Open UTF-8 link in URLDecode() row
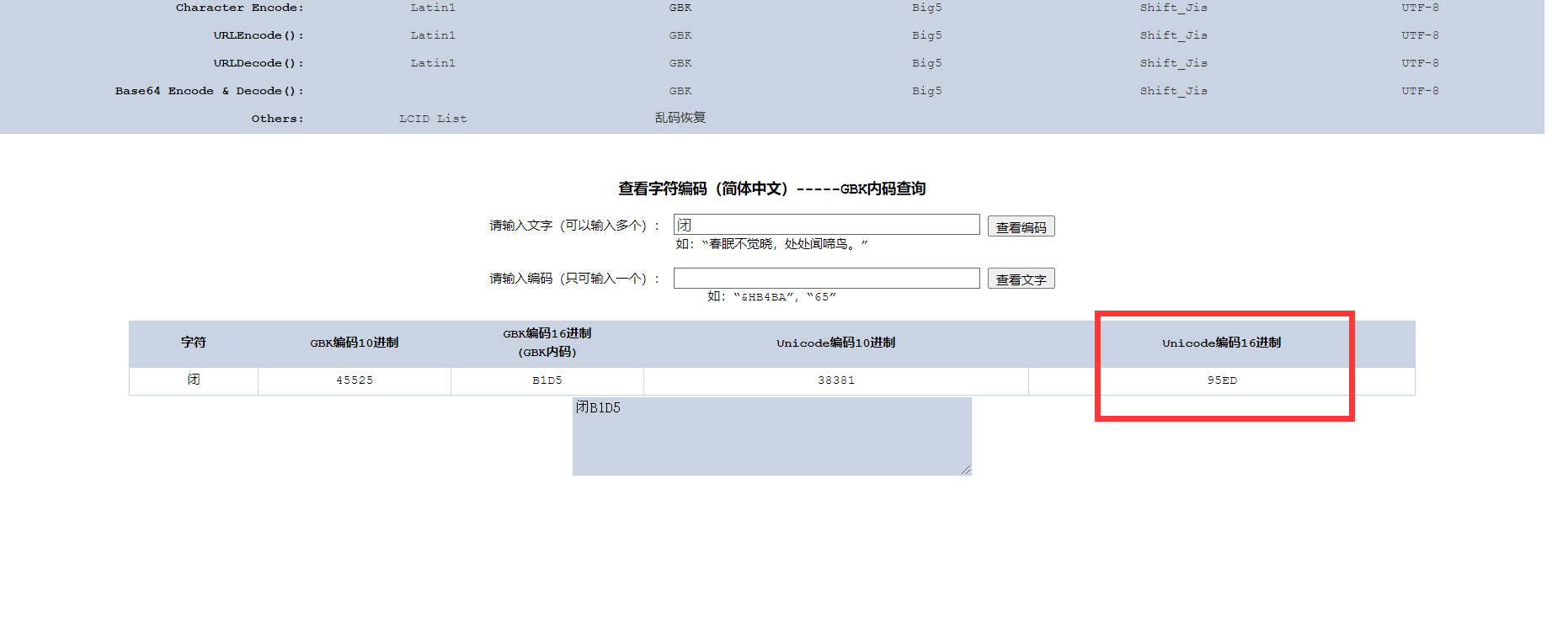 click(1420, 63)
